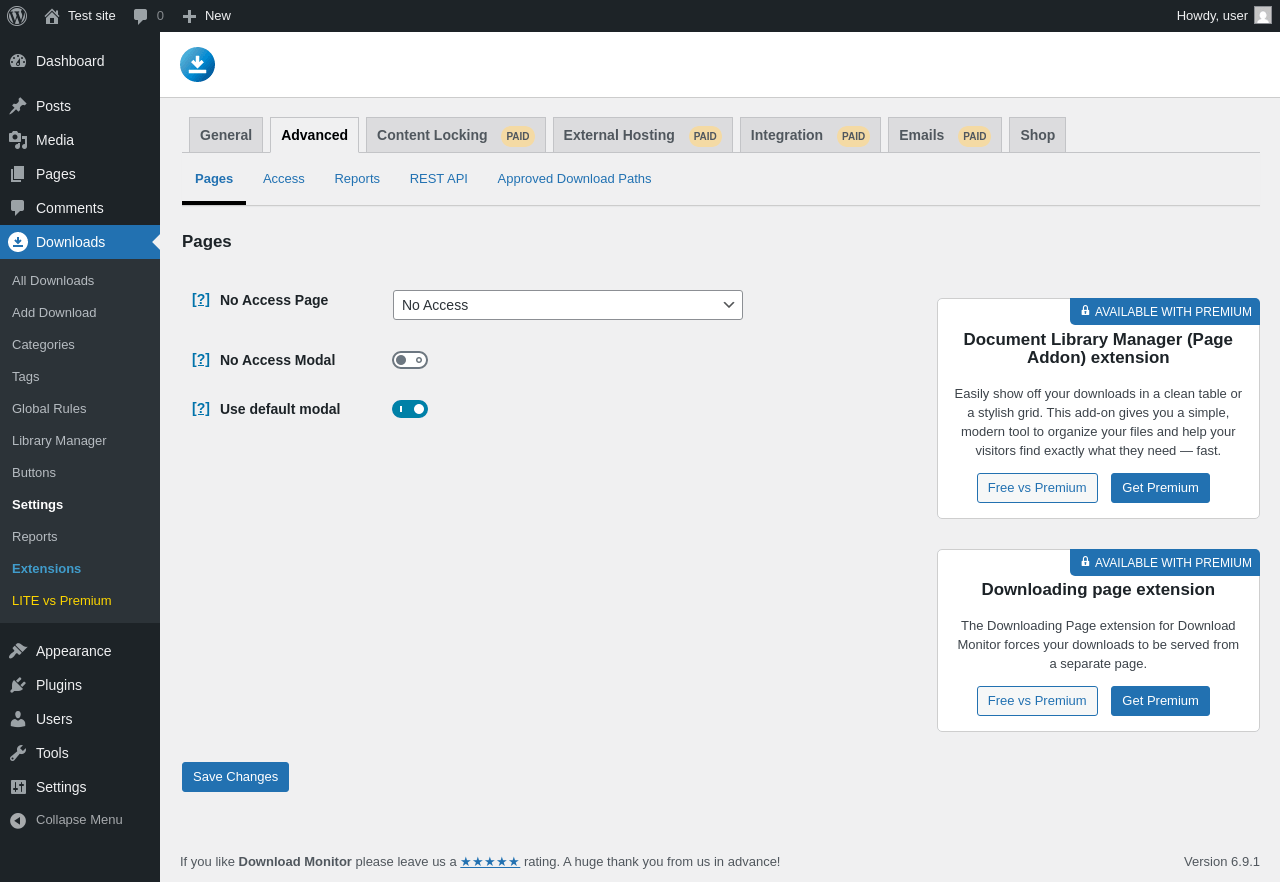Click the Document Library Manager extension heading

coord(1098,349)
